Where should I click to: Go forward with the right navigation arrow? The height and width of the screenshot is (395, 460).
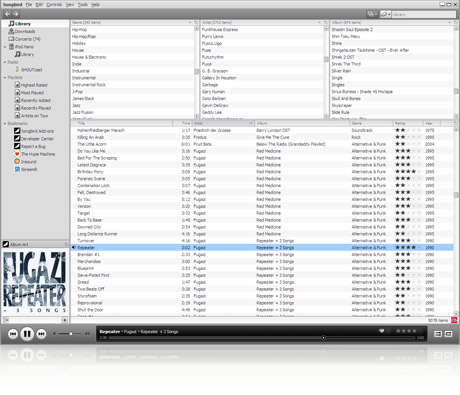15,14
